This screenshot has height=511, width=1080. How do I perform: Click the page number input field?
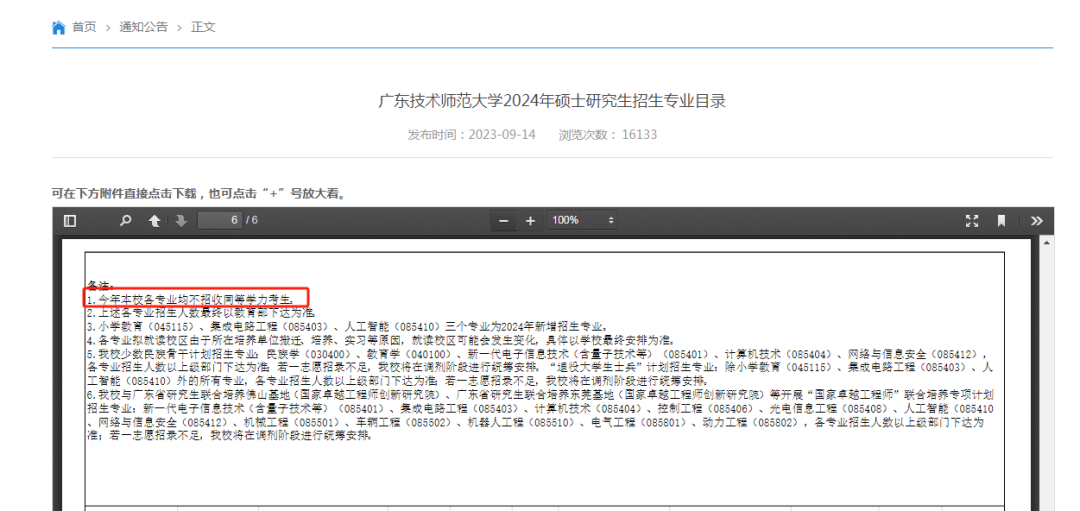(219, 220)
